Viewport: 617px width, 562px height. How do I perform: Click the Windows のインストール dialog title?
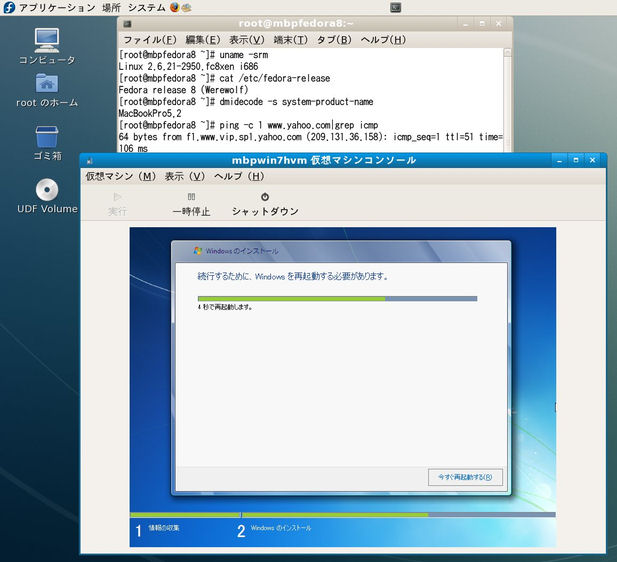242,251
